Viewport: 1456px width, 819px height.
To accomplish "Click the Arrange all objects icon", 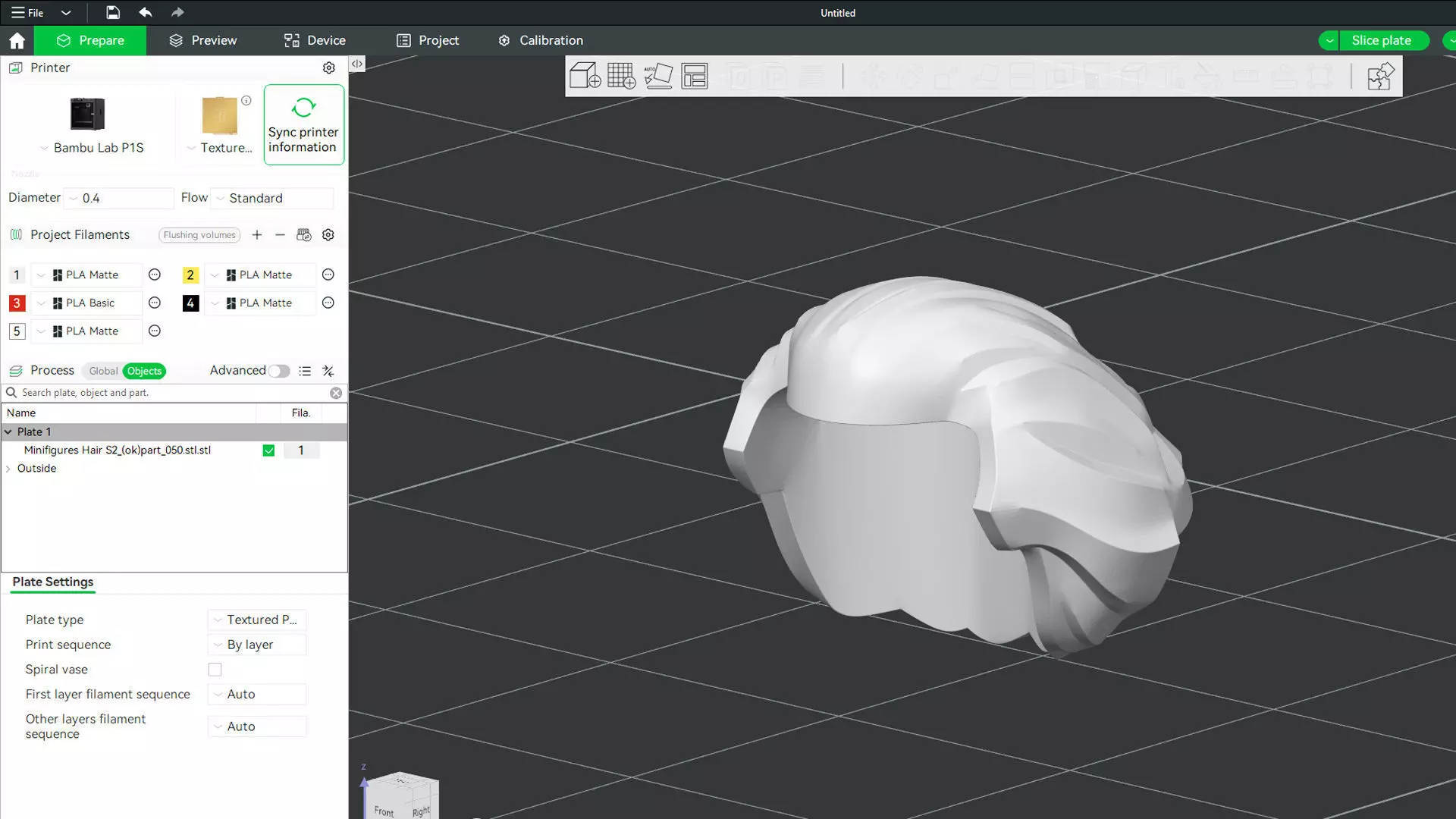I will point(694,76).
